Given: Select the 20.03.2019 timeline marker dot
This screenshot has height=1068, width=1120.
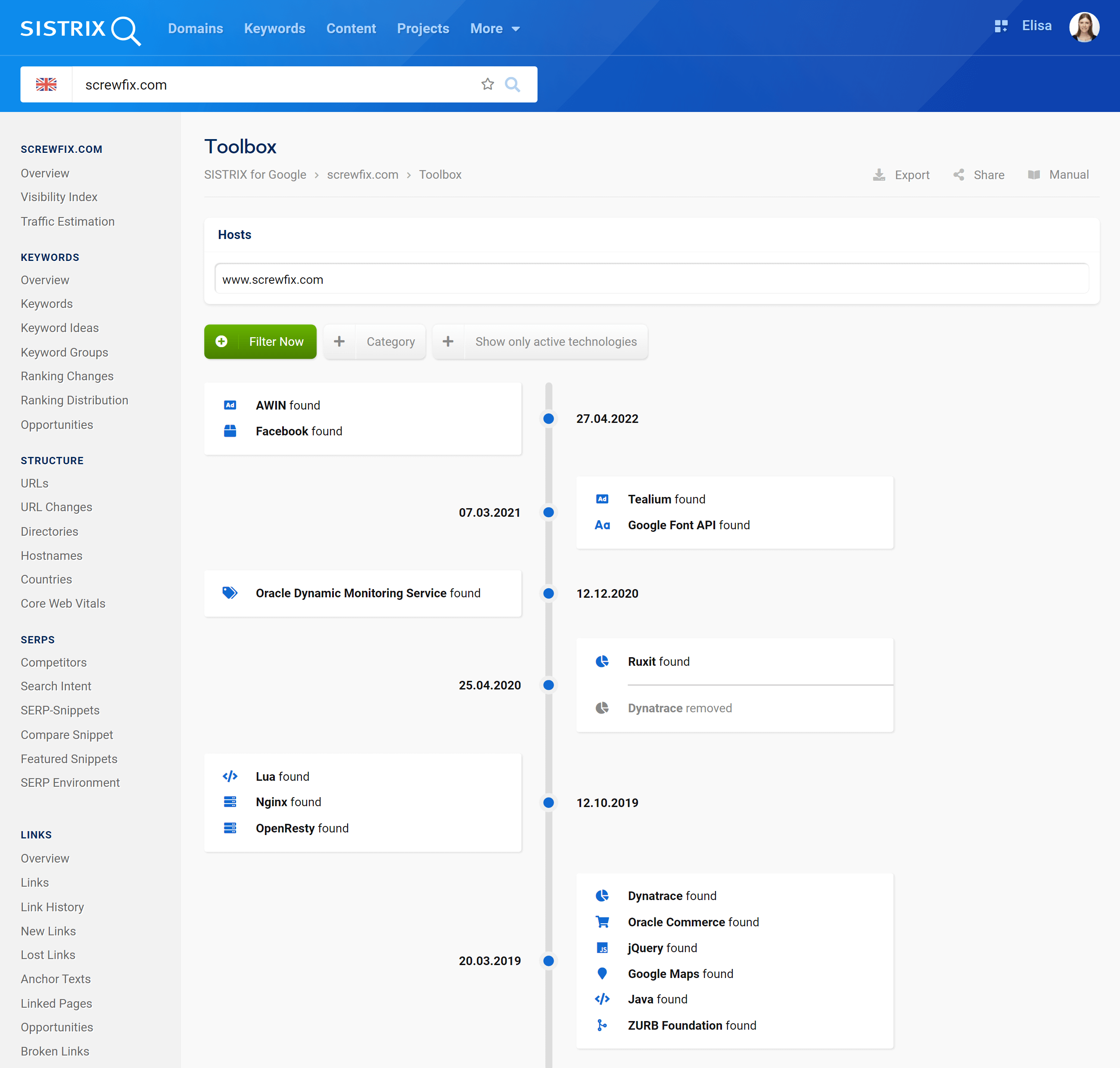Looking at the screenshot, I should [548, 960].
